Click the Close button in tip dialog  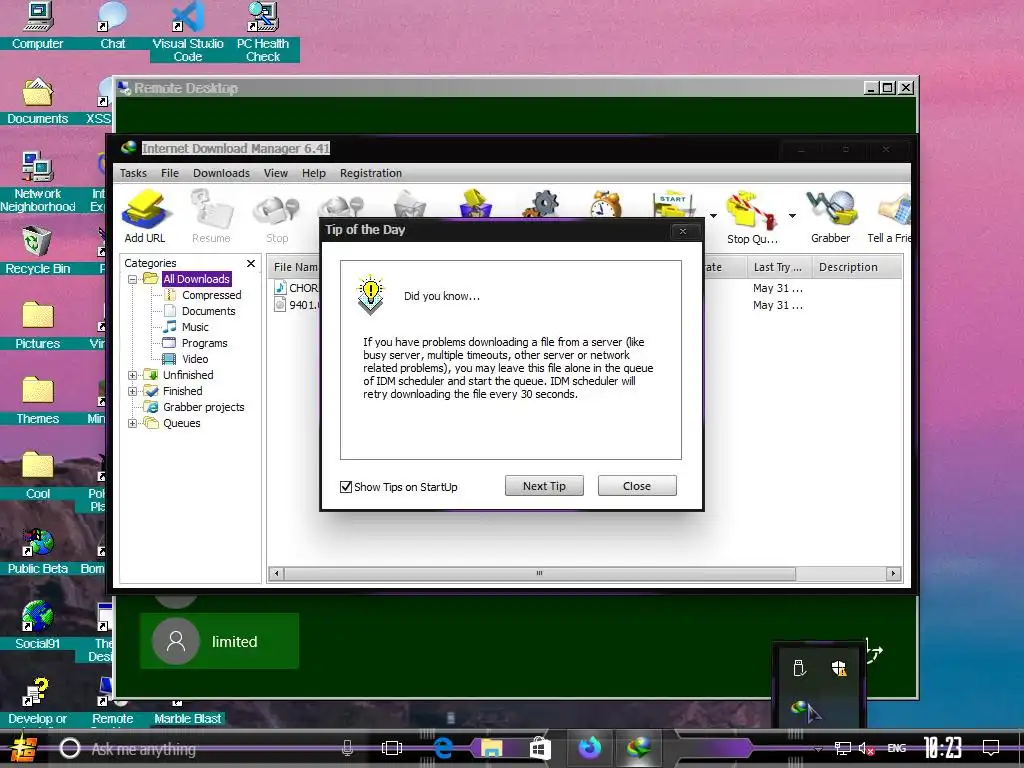point(637,486)
